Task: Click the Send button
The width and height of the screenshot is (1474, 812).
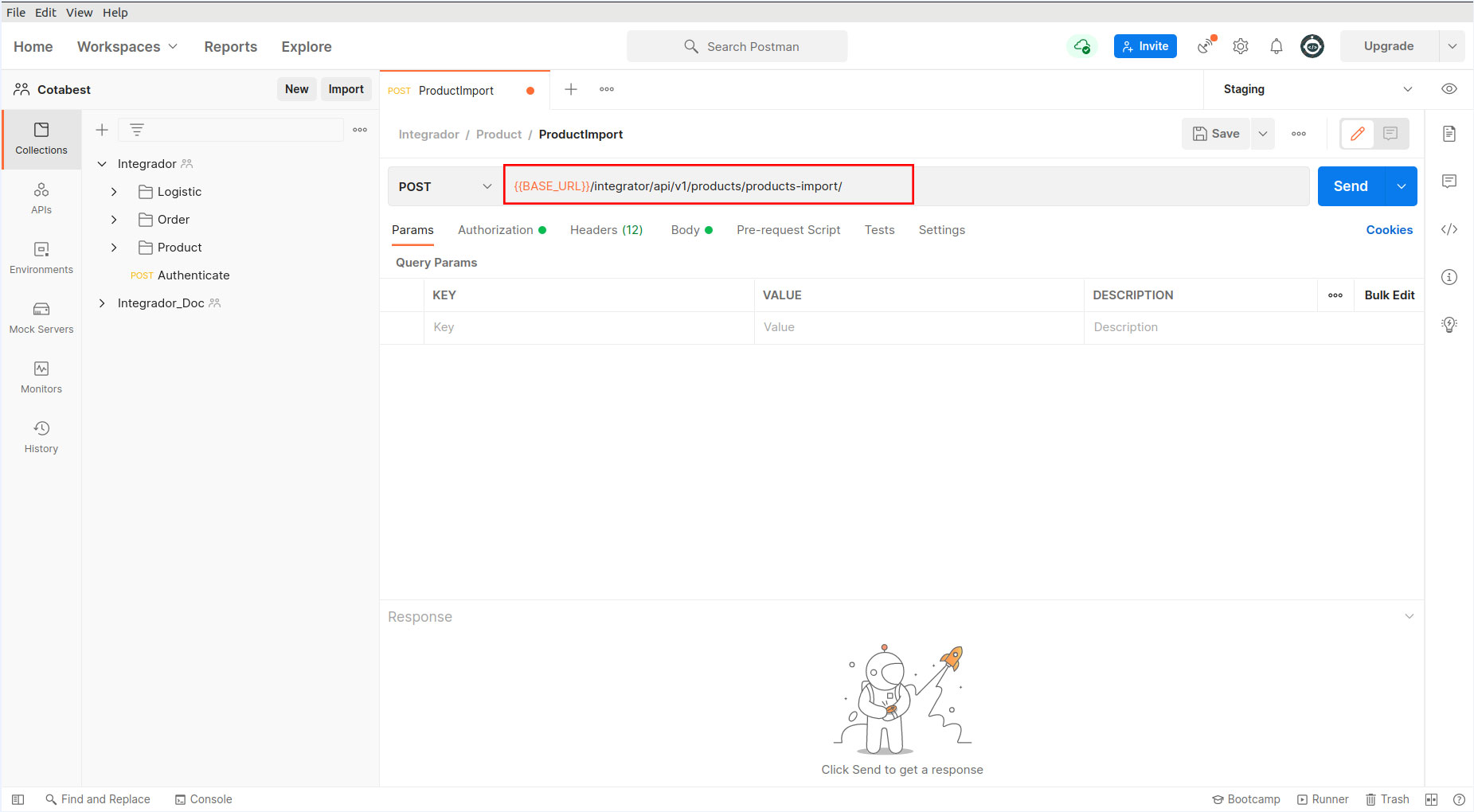Action: 1351,186
